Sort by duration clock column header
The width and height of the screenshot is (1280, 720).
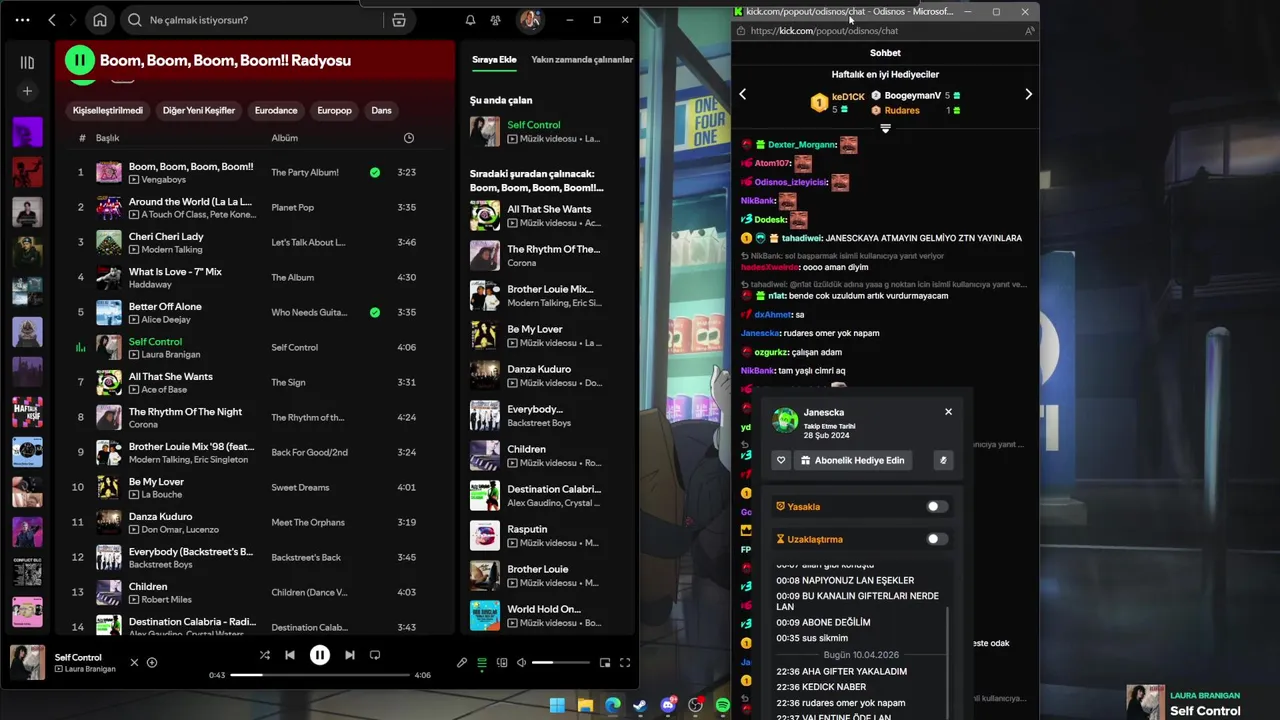tap(409, 138)
